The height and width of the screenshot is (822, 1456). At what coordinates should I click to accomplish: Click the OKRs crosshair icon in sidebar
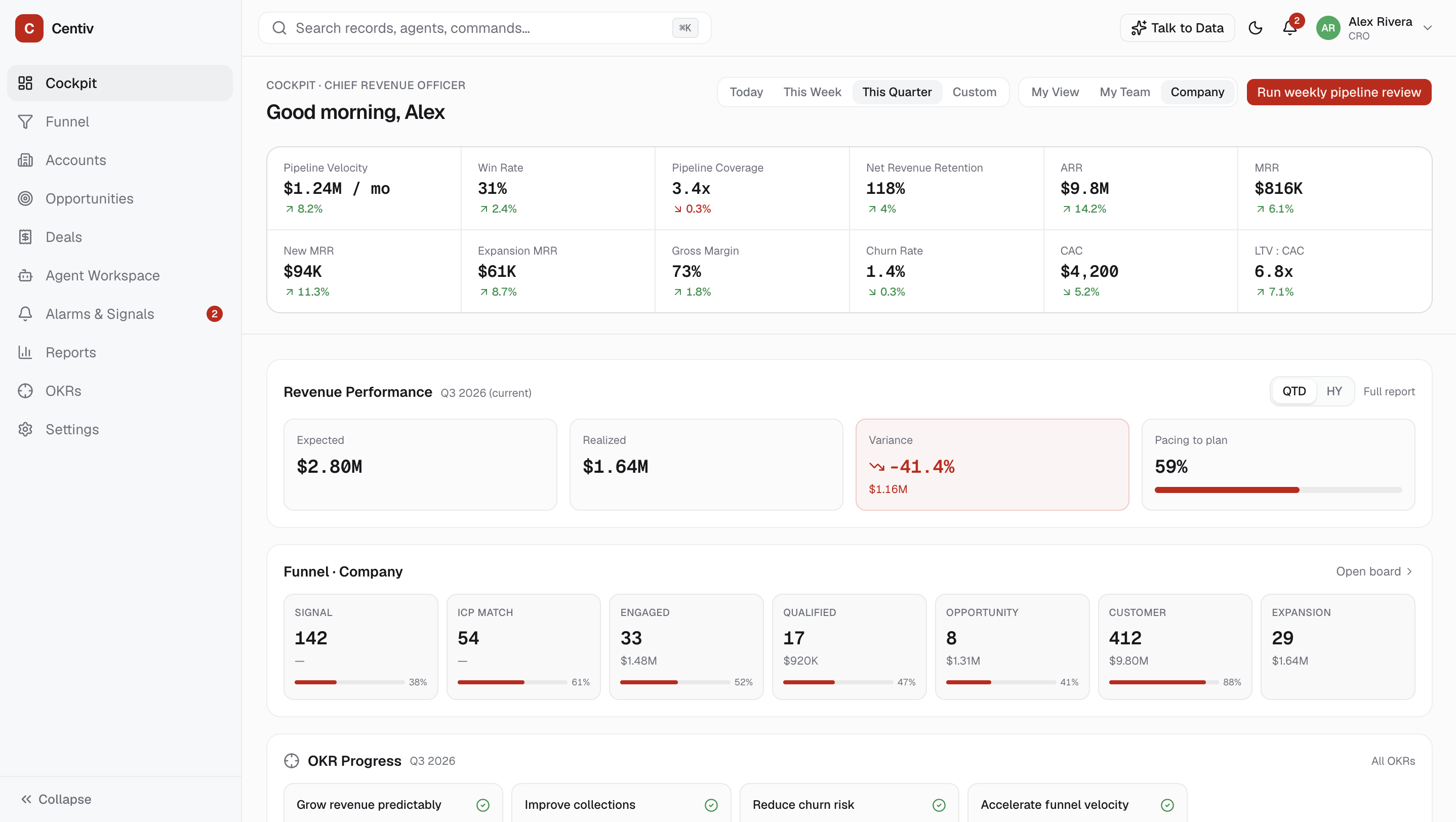coord(25,390)
